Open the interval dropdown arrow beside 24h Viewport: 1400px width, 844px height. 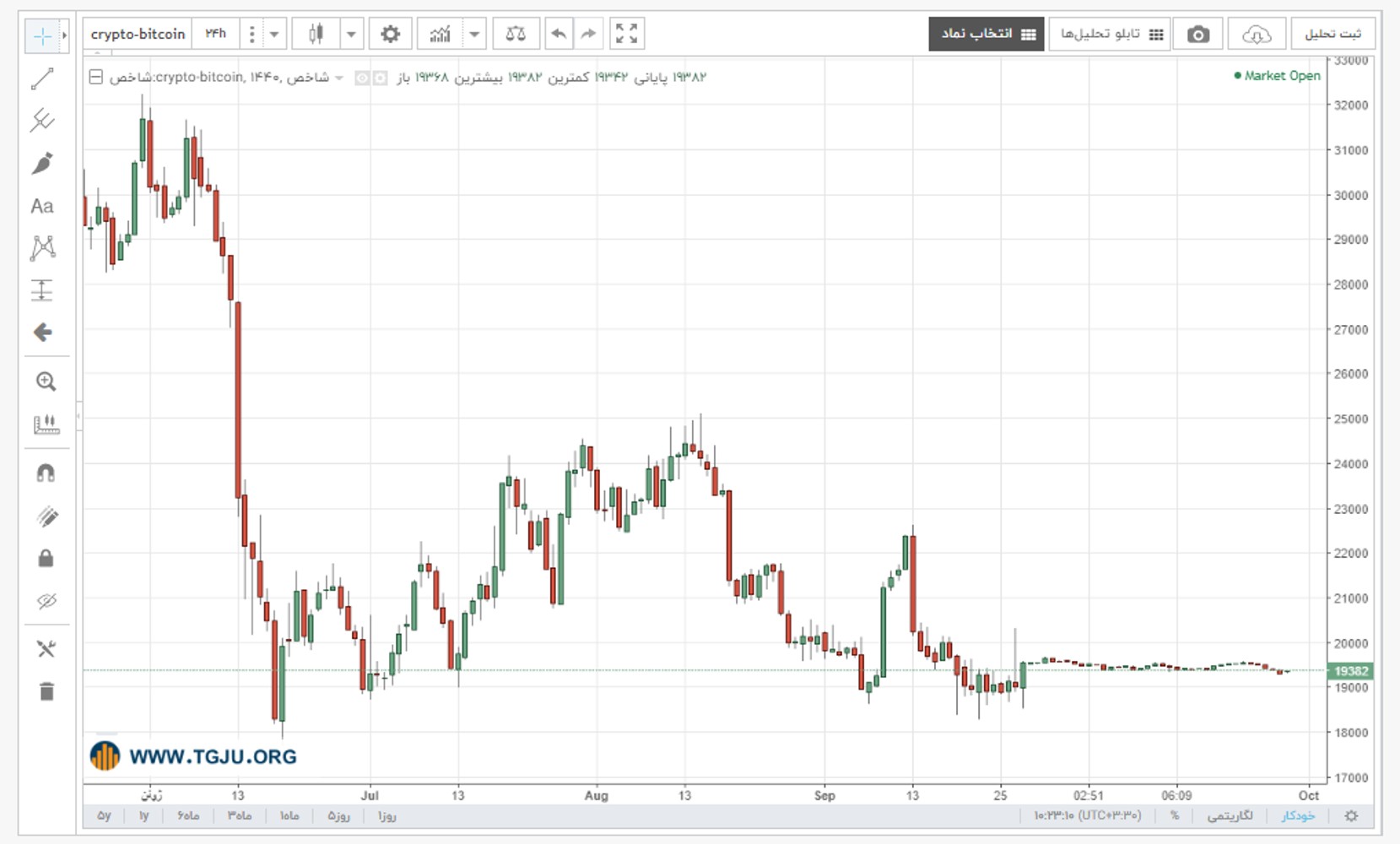point(273,35)
